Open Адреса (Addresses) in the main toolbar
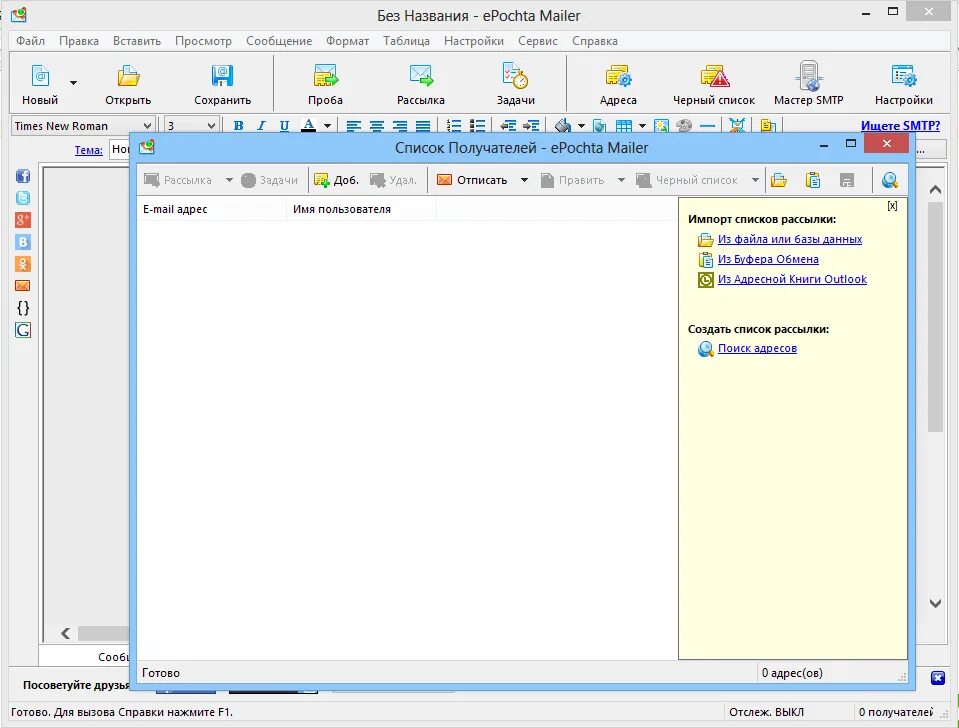Screen dimensions: 959x728 click(618, 76)
